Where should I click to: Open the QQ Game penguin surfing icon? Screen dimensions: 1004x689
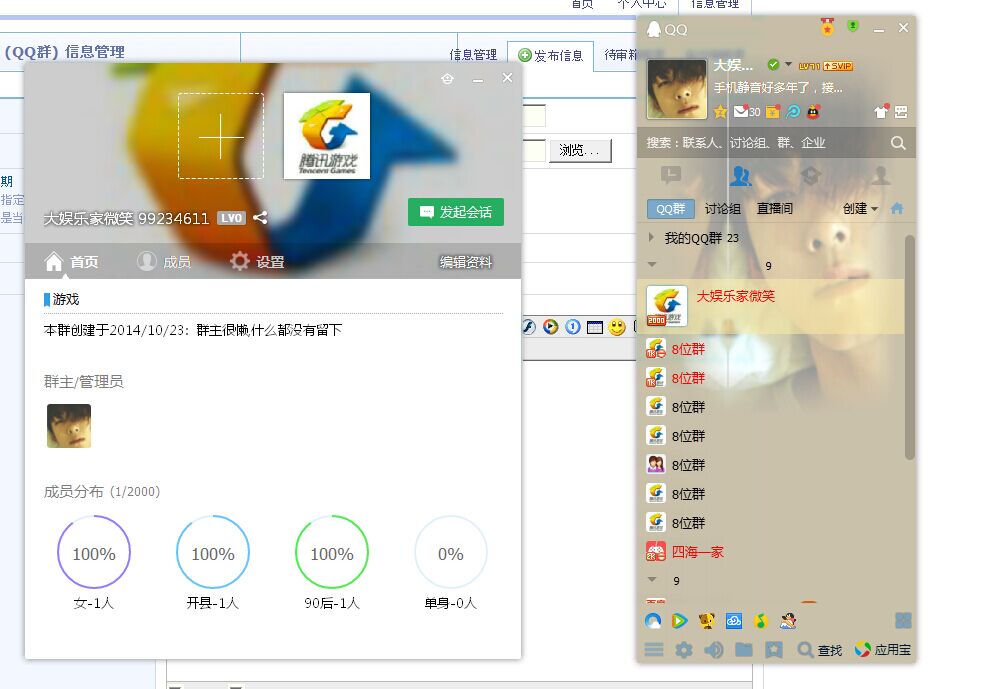[x=788, y=620]
